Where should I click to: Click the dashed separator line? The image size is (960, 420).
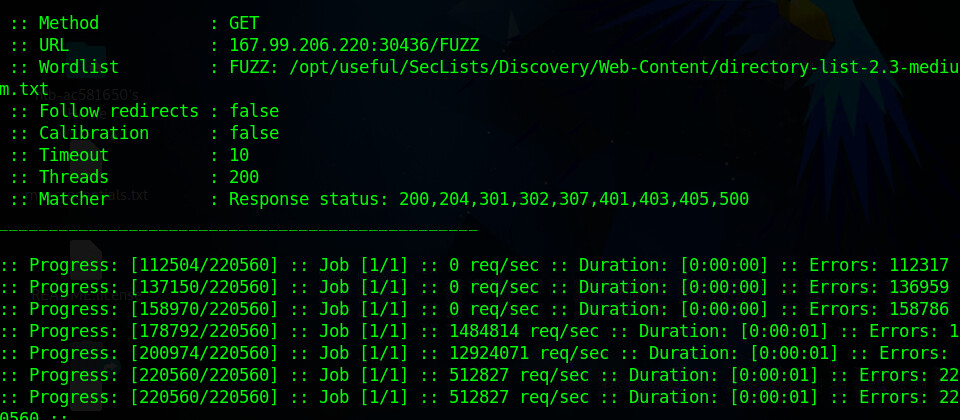tap(240, 231)
